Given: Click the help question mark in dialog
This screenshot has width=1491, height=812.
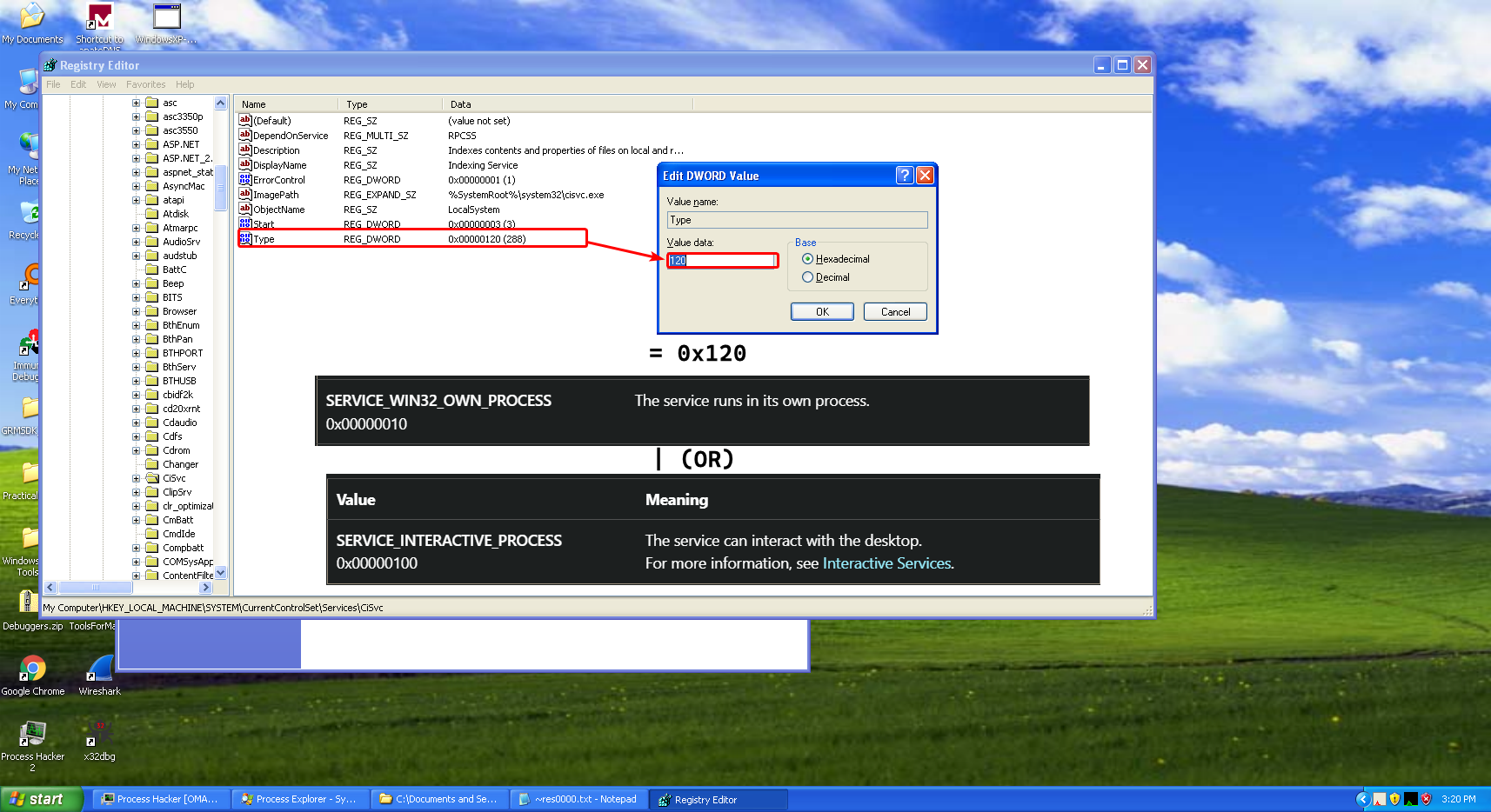Looking at the screenshot, I should pos(905,176).
